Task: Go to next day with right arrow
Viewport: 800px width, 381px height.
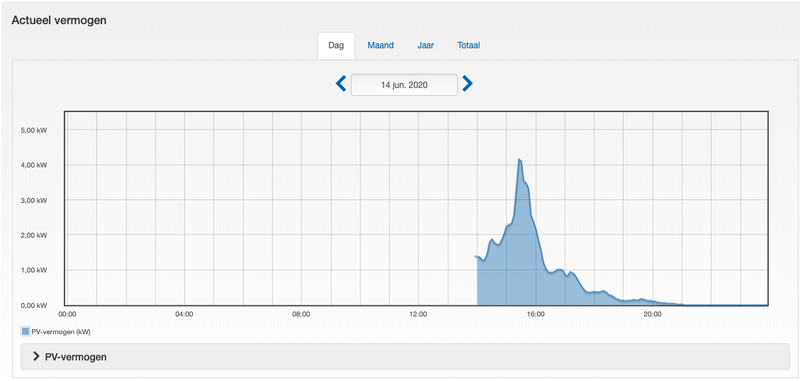Action: coord(467,83)
